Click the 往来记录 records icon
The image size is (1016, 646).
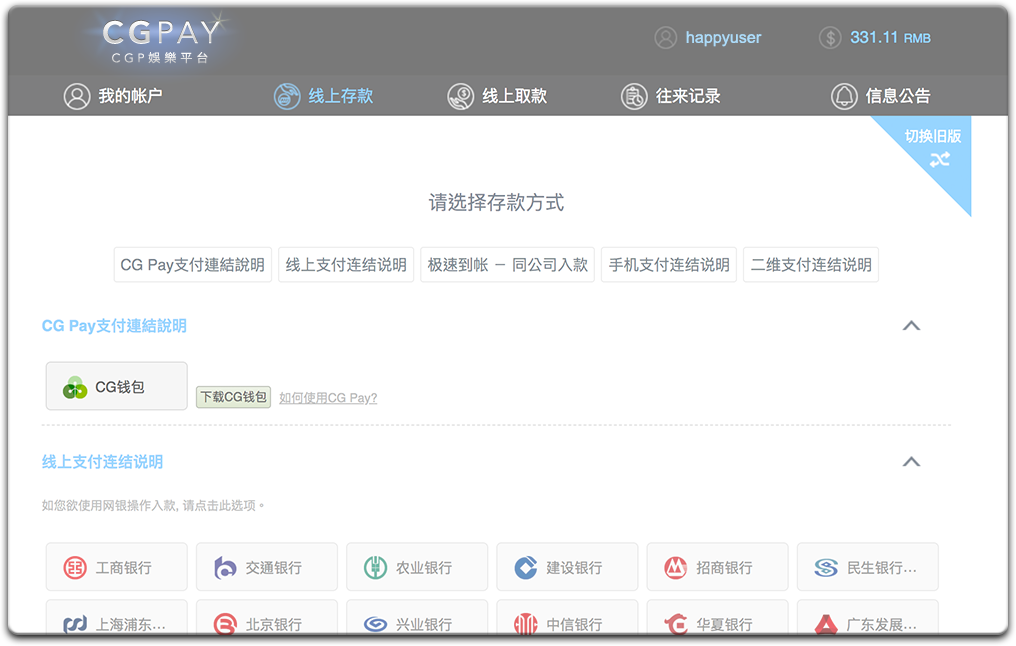click(634, 96)
